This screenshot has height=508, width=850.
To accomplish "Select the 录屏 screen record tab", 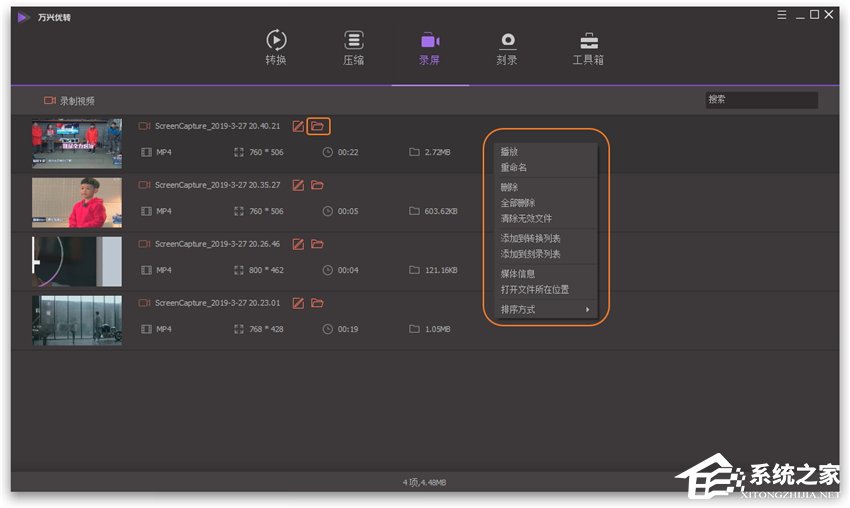I will click(x=430, y=48).
